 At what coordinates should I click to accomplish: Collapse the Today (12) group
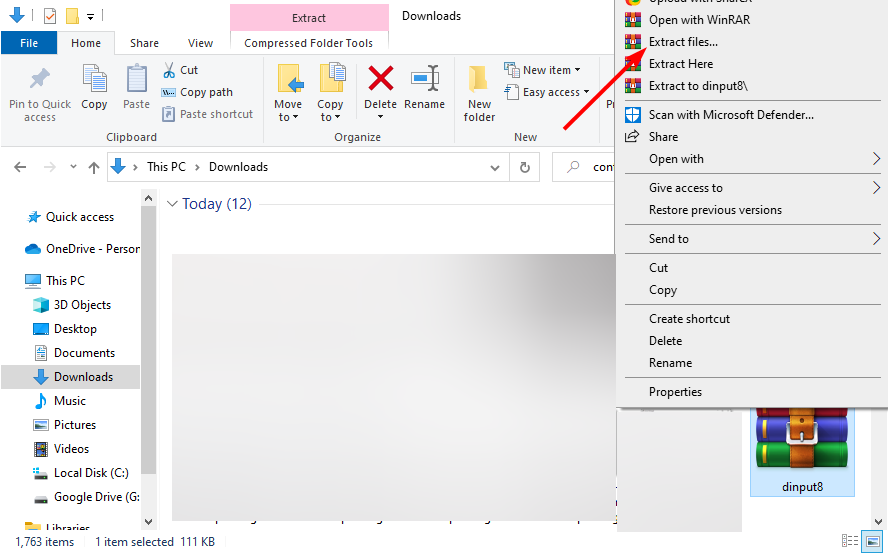[172, 204]
